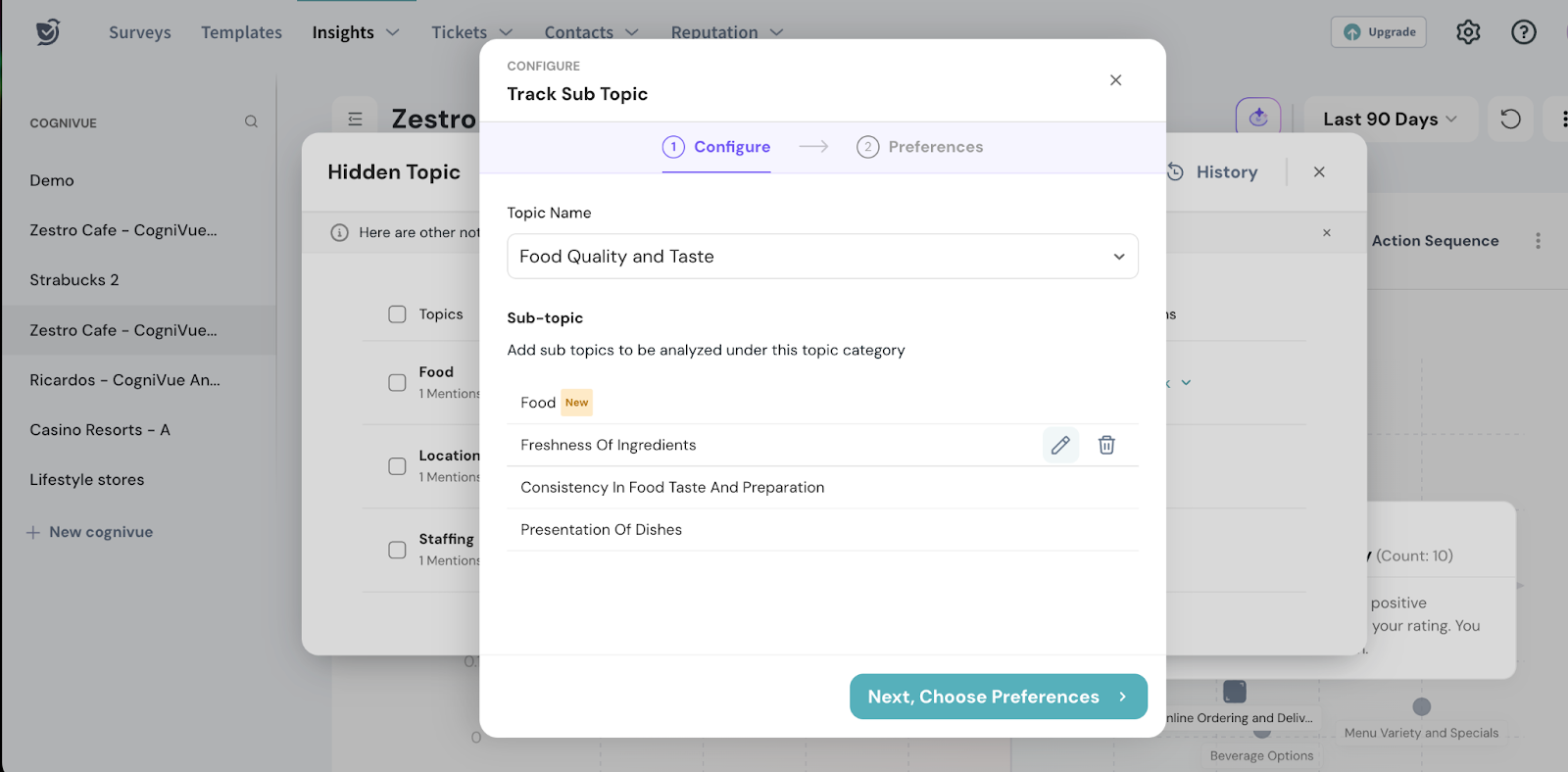Select the Presentation Of Dishes sub-topic row
This screenshot has width=1568, height=772.
tap(602, 530)
